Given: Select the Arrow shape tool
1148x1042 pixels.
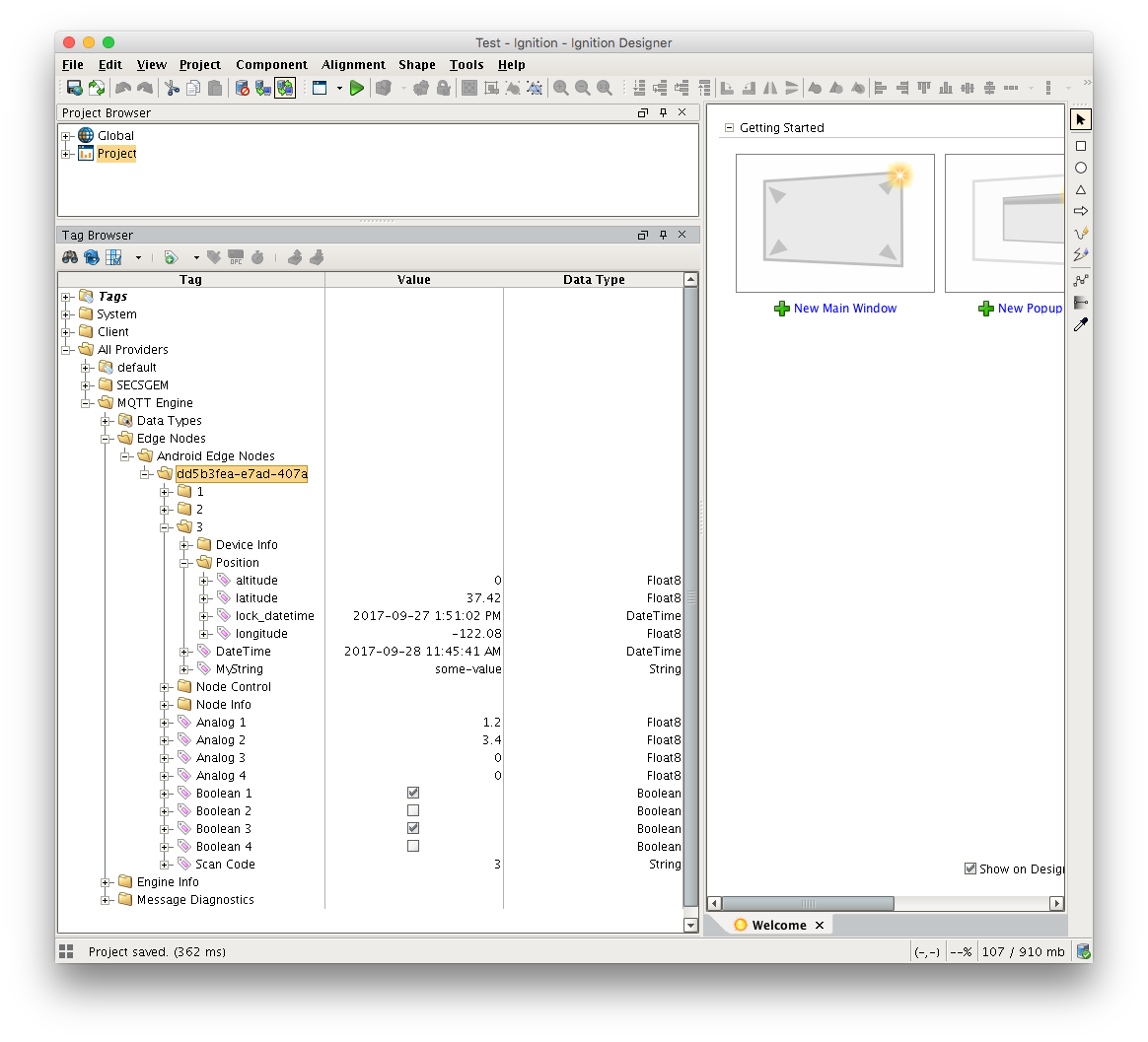Looking at the screenshot, I should (x=1081, y=211).
